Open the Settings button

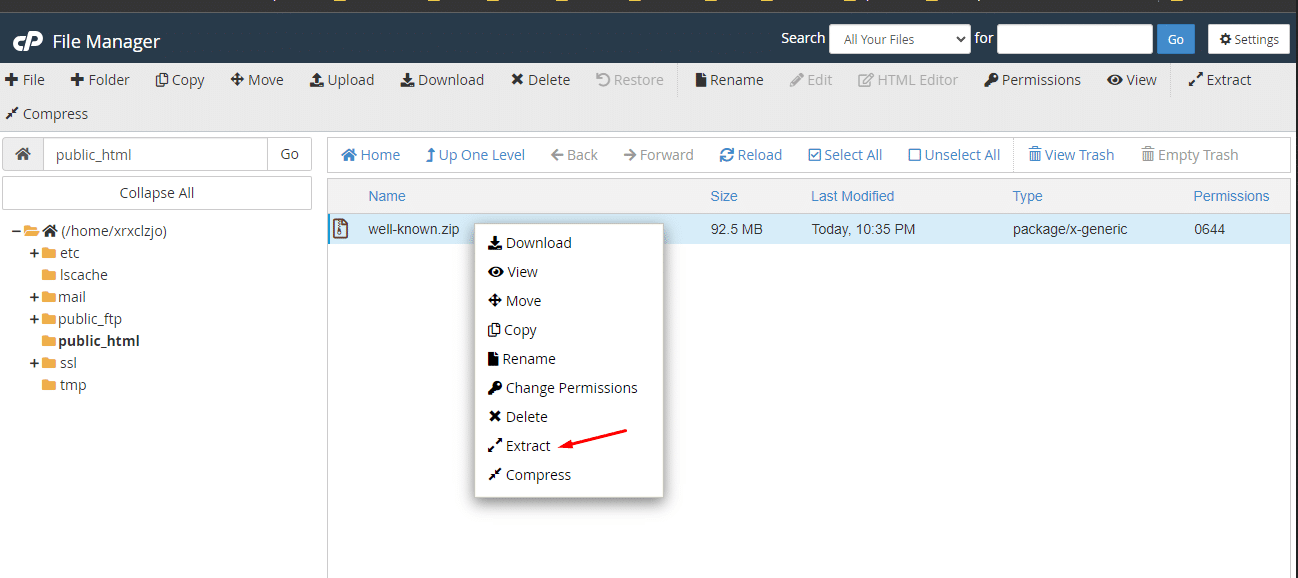coord(1248,39)
